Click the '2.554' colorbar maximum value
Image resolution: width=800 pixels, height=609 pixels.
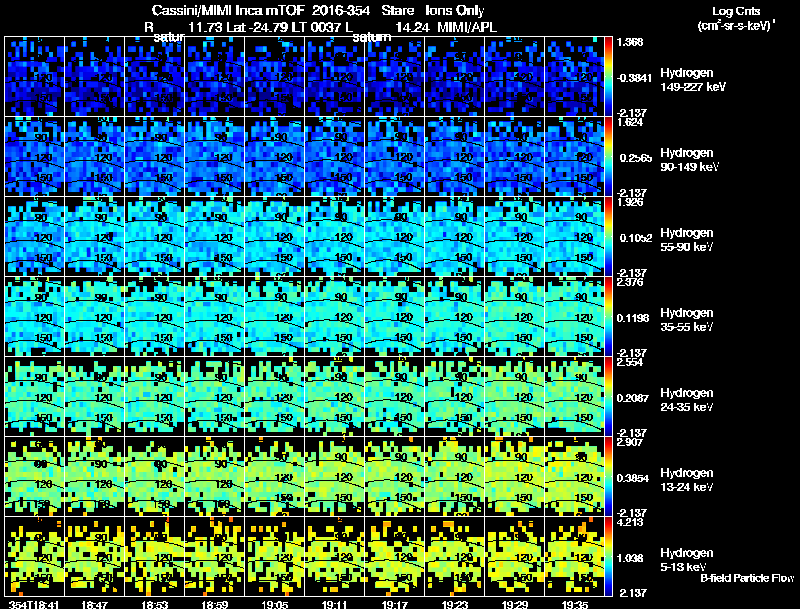pyautogui.click(x=630, y=363)
